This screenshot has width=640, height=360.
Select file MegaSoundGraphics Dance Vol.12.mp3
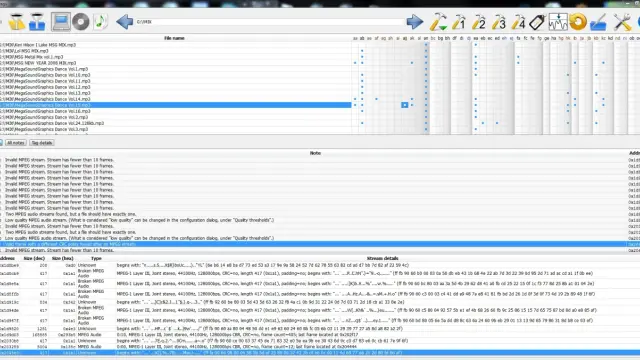point(176,87)
